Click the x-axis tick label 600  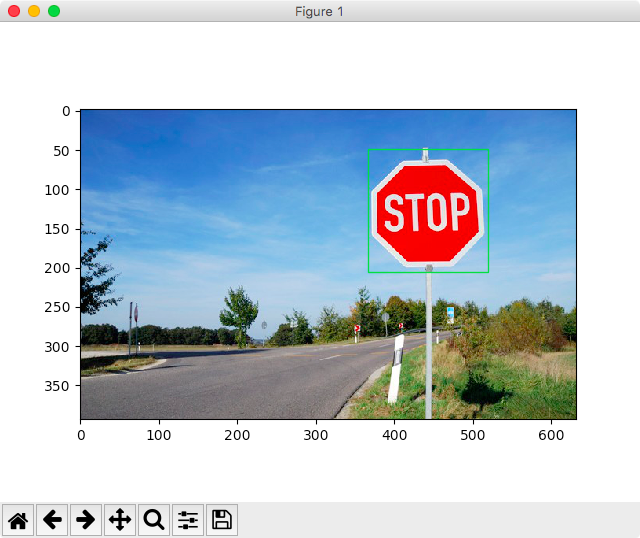click(551, 435)
